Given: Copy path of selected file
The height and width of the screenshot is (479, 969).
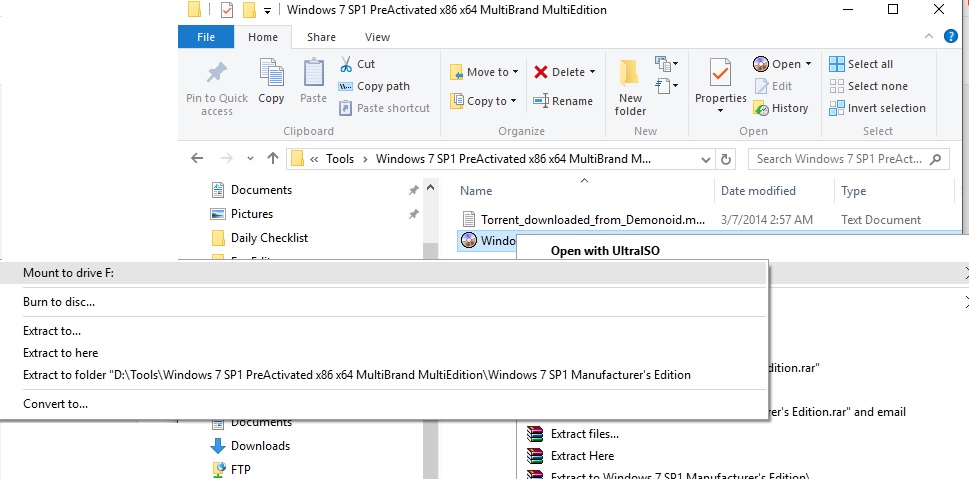Looking at the screenshot, I should click(374, 86).
